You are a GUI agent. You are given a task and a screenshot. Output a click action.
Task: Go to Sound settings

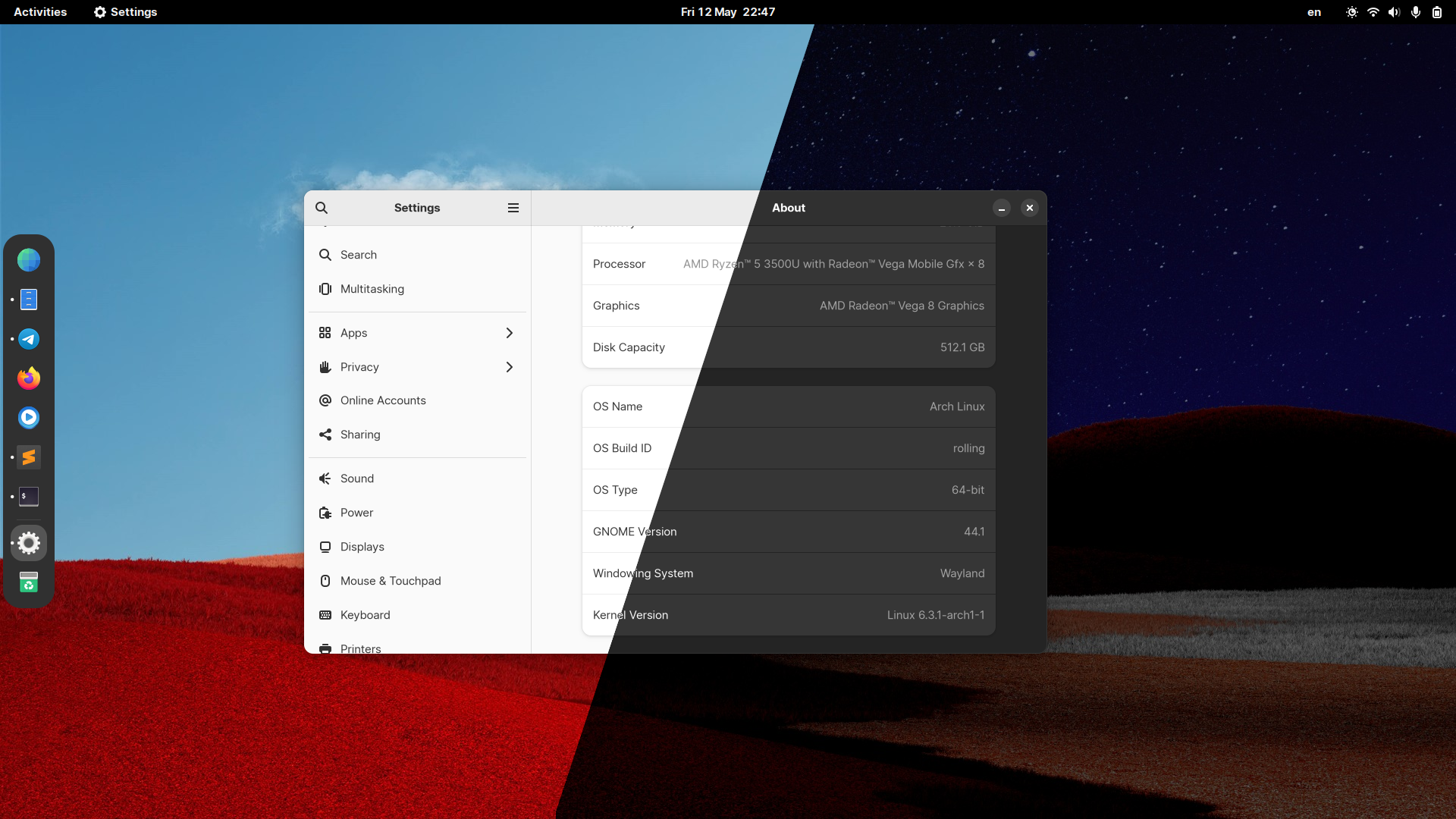pyautogui.click(x=357, y=479)
